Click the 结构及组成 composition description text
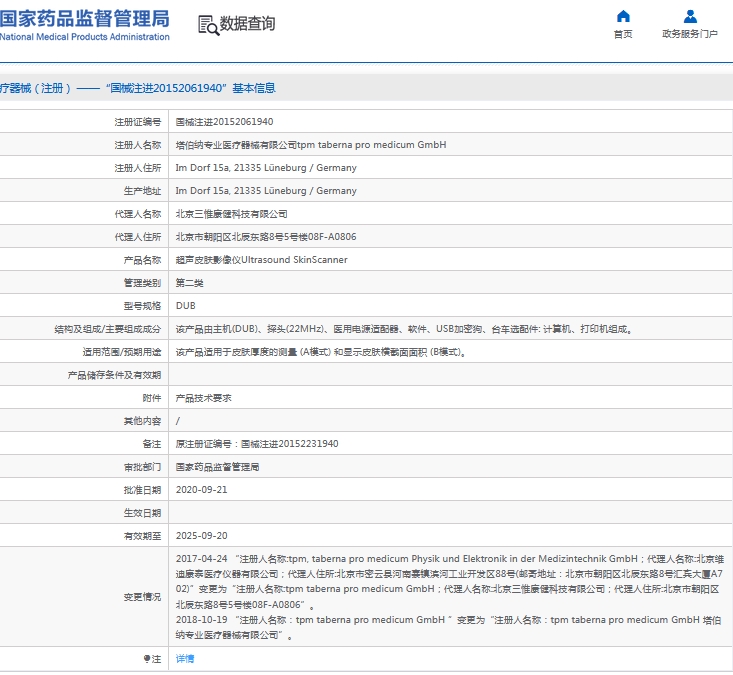This screenshot has height=675, width=733. tap(404, 329)
